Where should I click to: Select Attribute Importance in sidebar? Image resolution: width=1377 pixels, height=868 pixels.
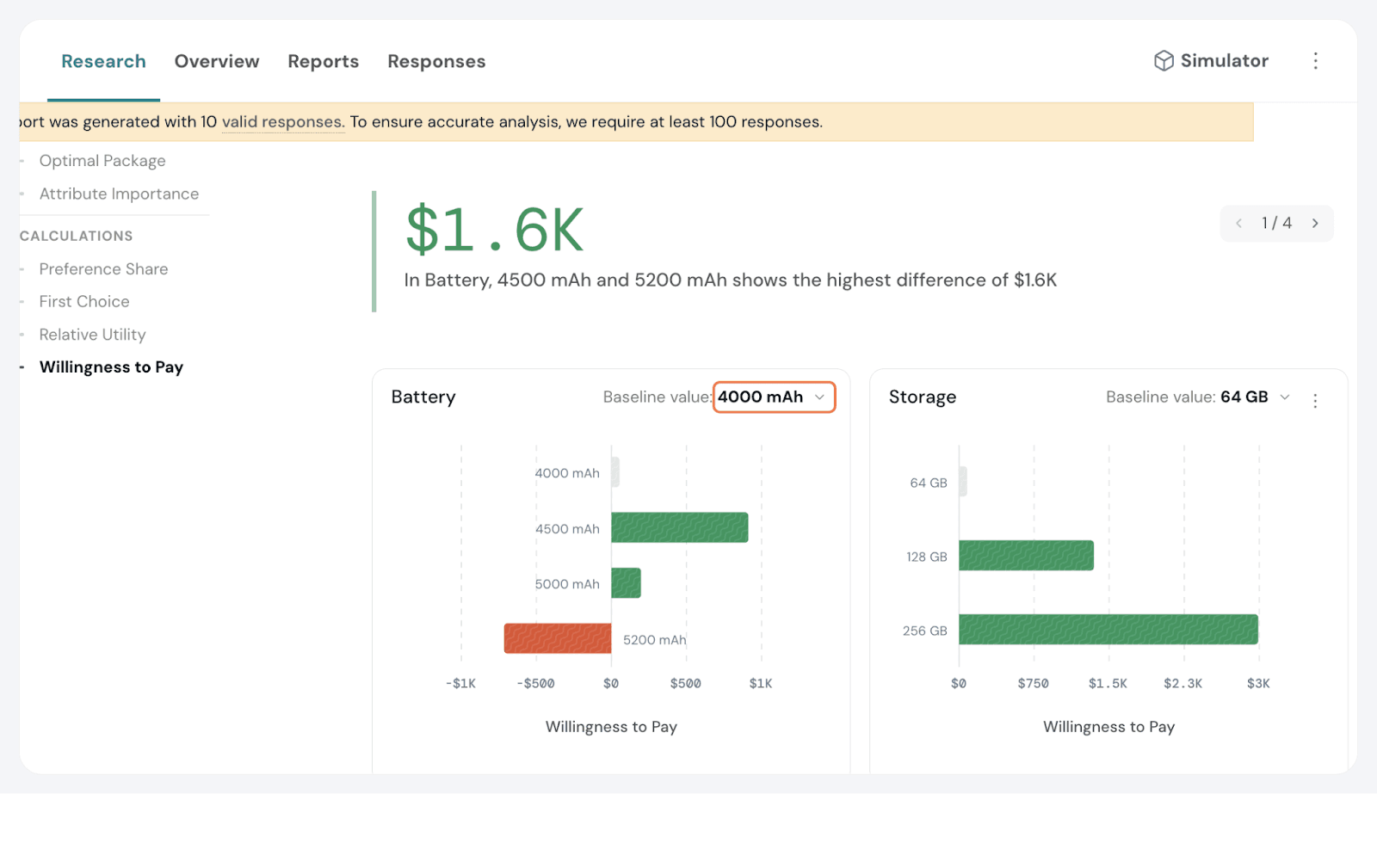point(119,194)
